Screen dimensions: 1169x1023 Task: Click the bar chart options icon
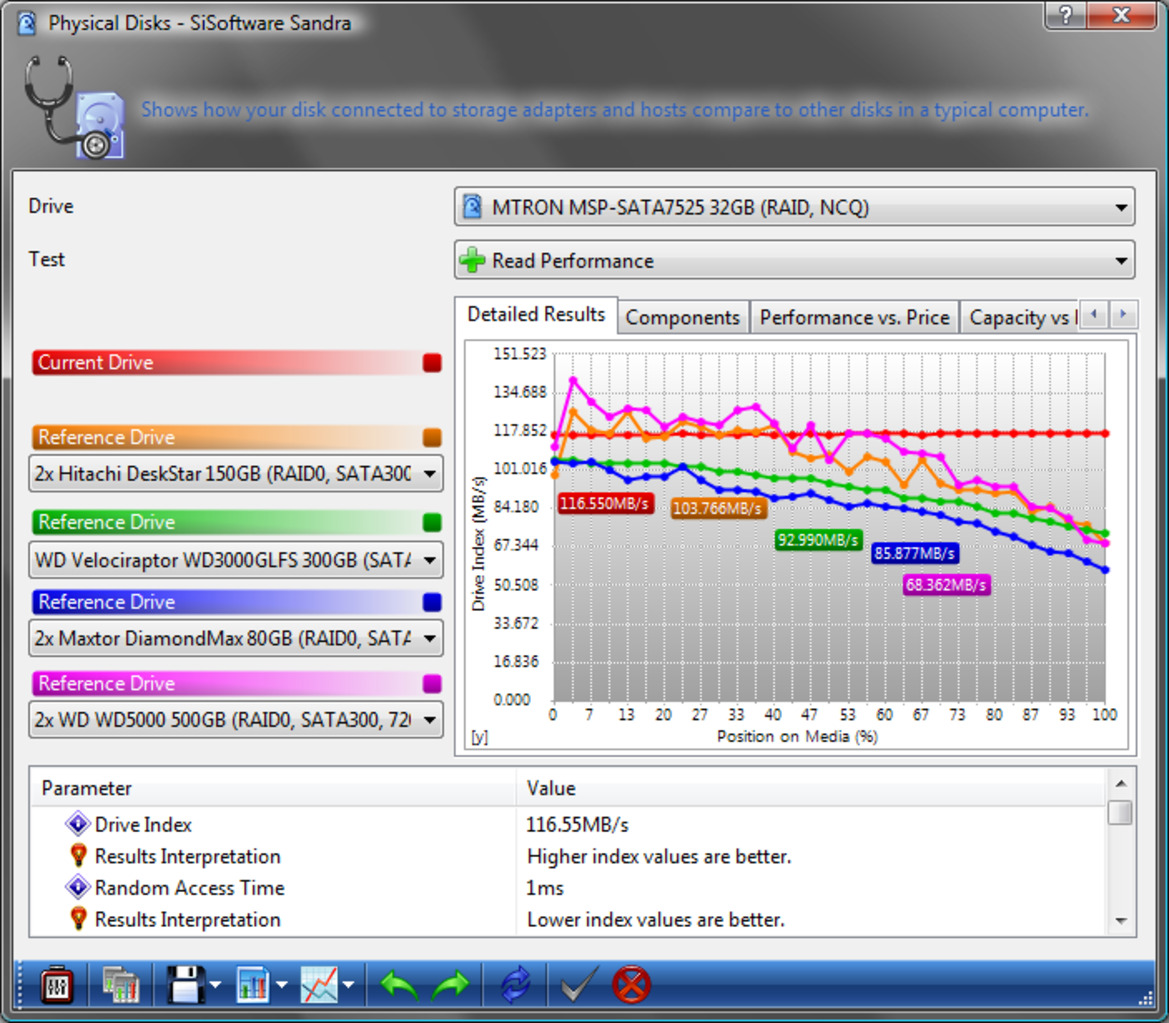click(253, 986)
